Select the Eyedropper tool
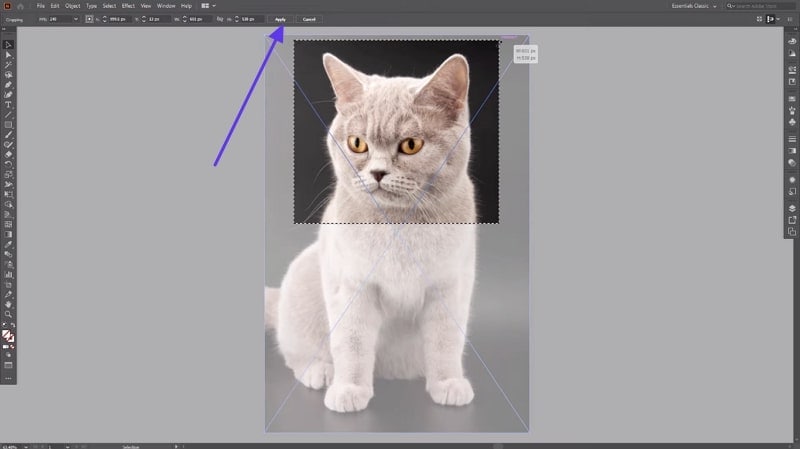Image resolution: width=800 pixels, height=449 pixels. [8, 244]
